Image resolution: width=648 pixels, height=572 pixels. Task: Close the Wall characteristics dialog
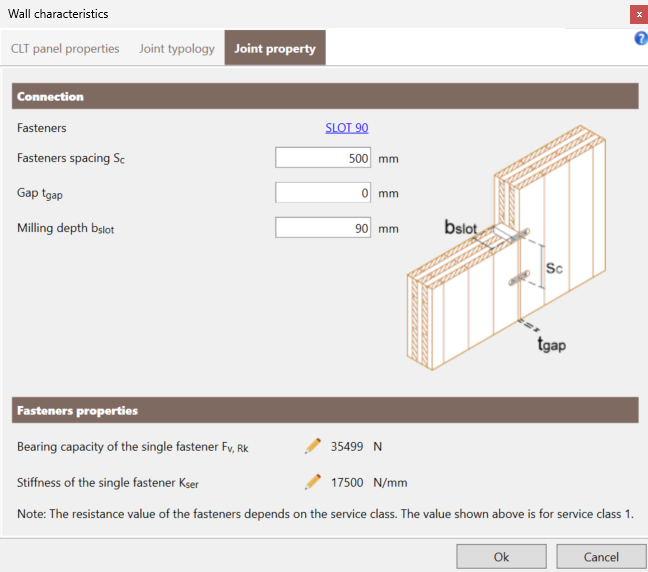tap(639, 14)
